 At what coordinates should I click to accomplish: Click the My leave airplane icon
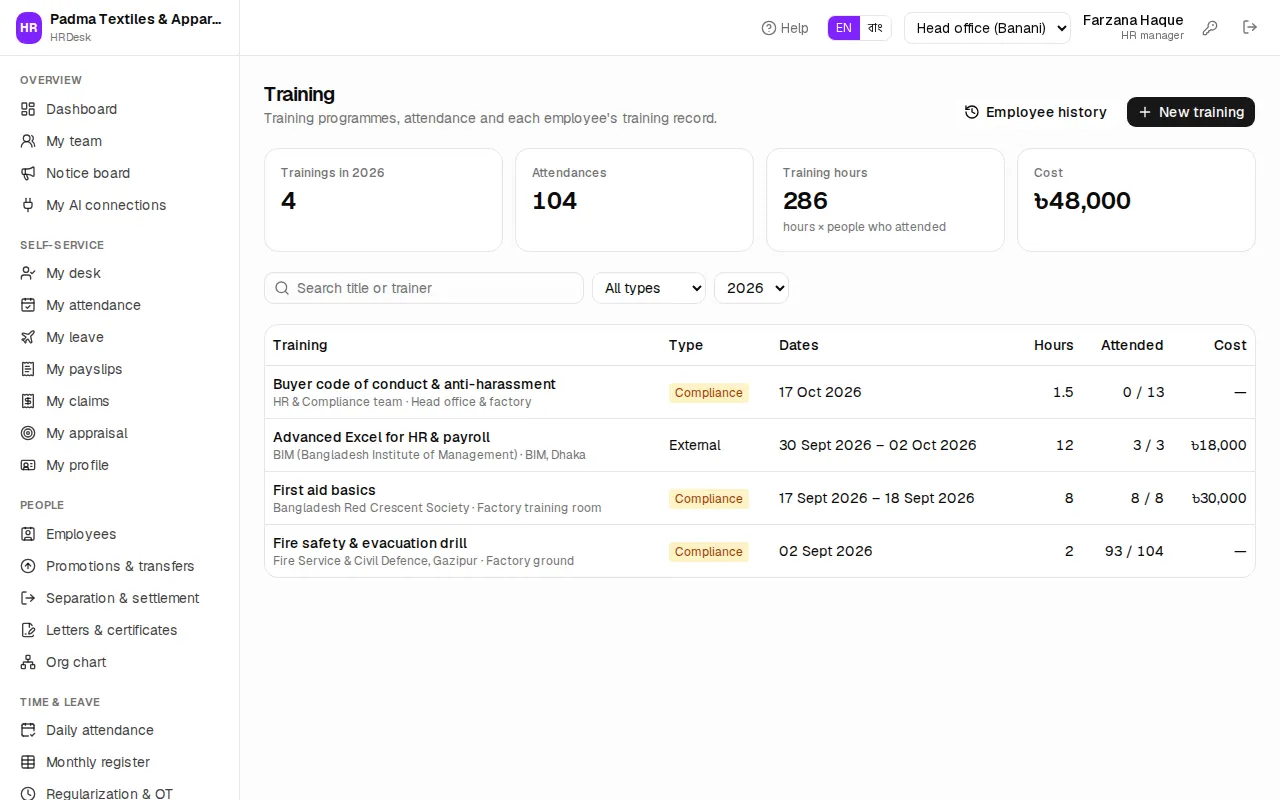(28, 337)
